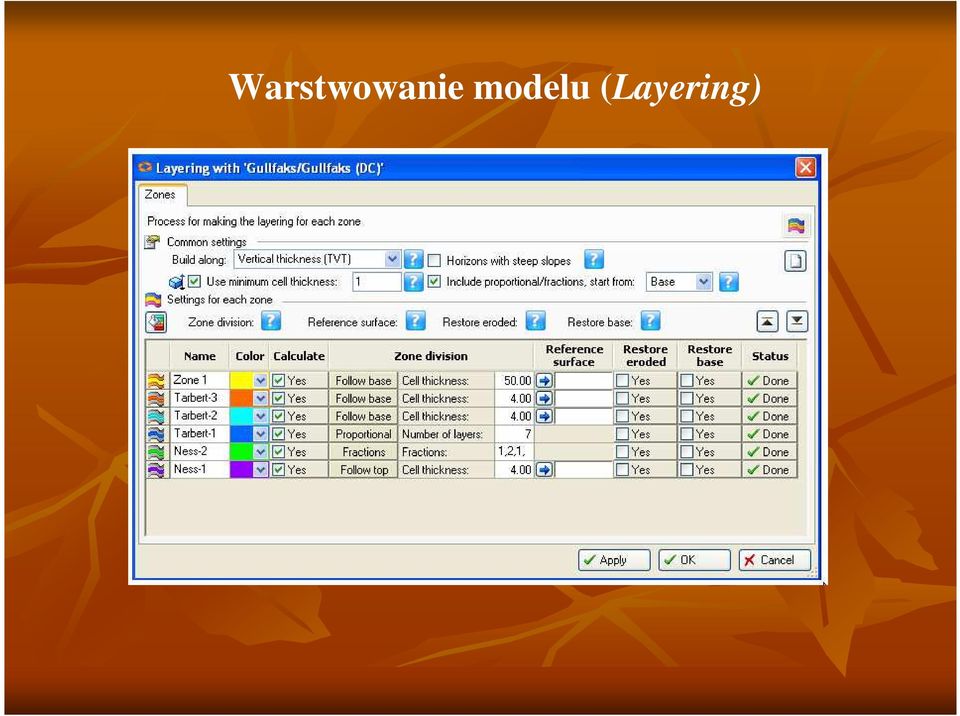
Task: Click Tarbert-1 number of layers value 7
Action: [514, 434]
